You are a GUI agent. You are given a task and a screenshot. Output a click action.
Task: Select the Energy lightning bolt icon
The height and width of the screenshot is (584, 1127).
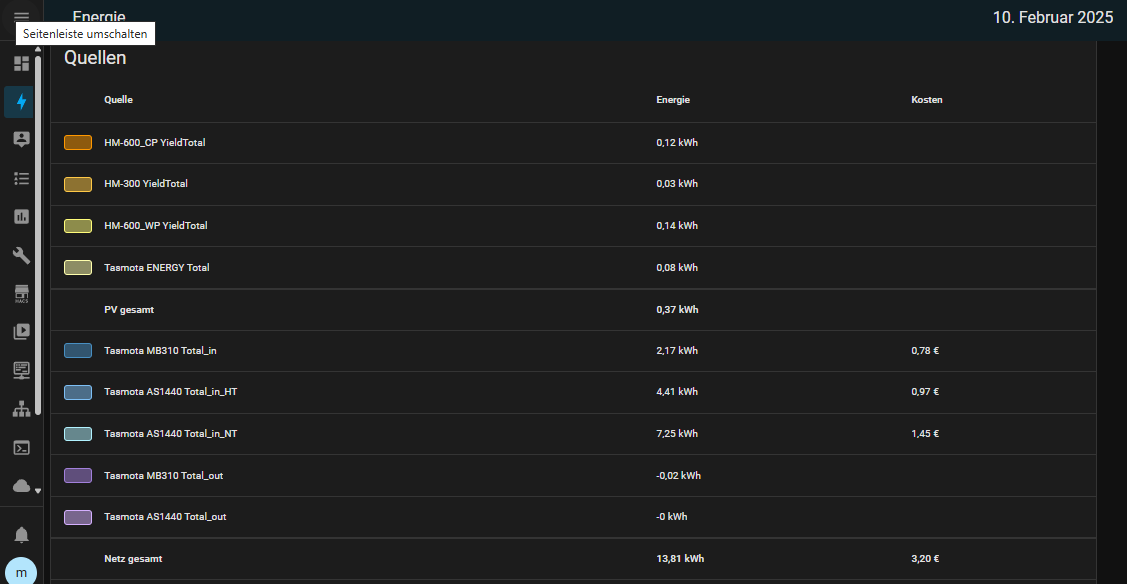(x=21, y=102)
